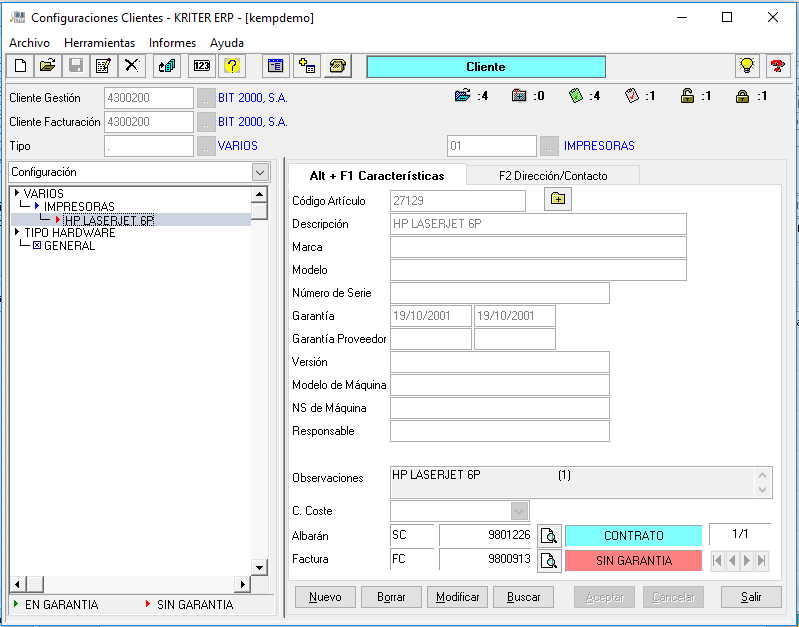Click the red question mark icon
This screenshot has height=627, width=799.
click(x=778, y=66)
